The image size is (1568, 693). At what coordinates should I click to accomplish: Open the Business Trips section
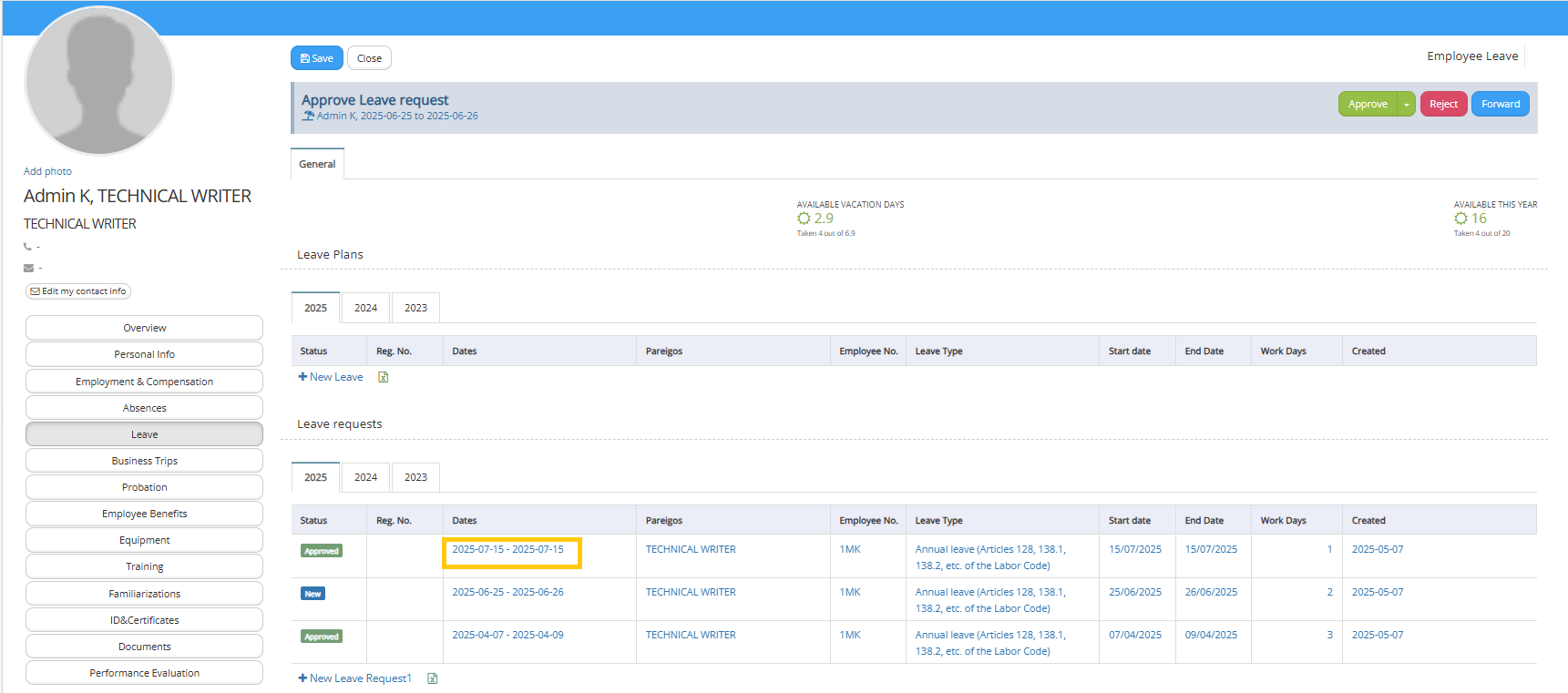[x=144, y=461]
